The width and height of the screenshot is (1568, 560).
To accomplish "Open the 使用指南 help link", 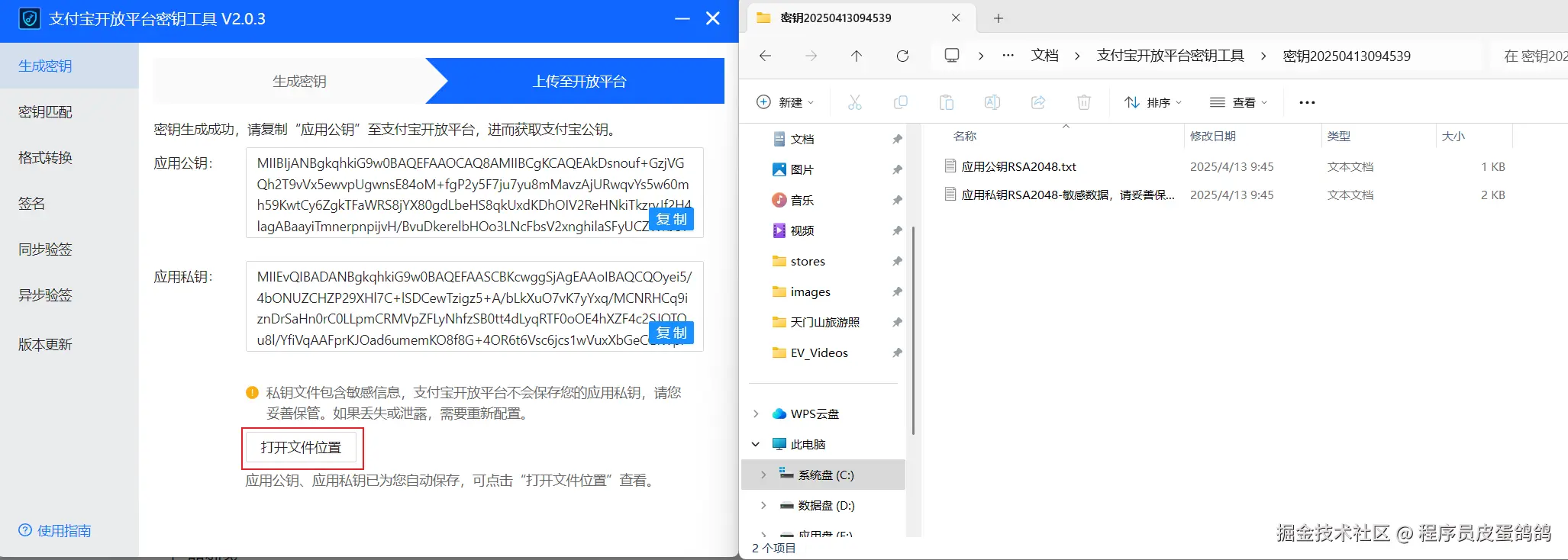I will coord(55,530).
